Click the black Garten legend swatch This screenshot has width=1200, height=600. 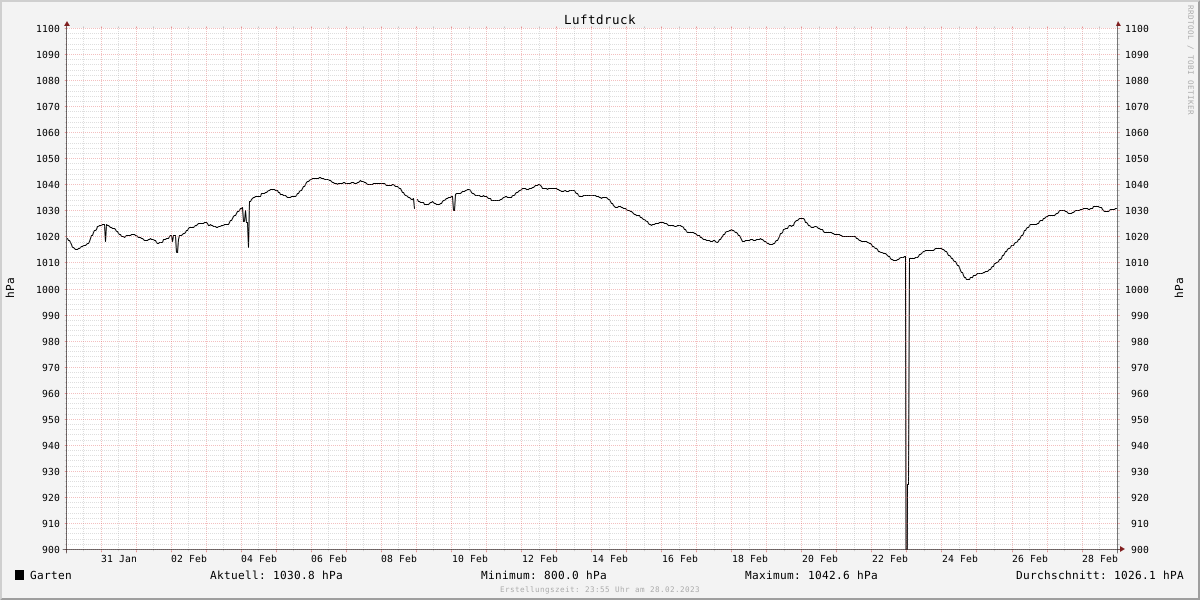(x=19, y=575)
